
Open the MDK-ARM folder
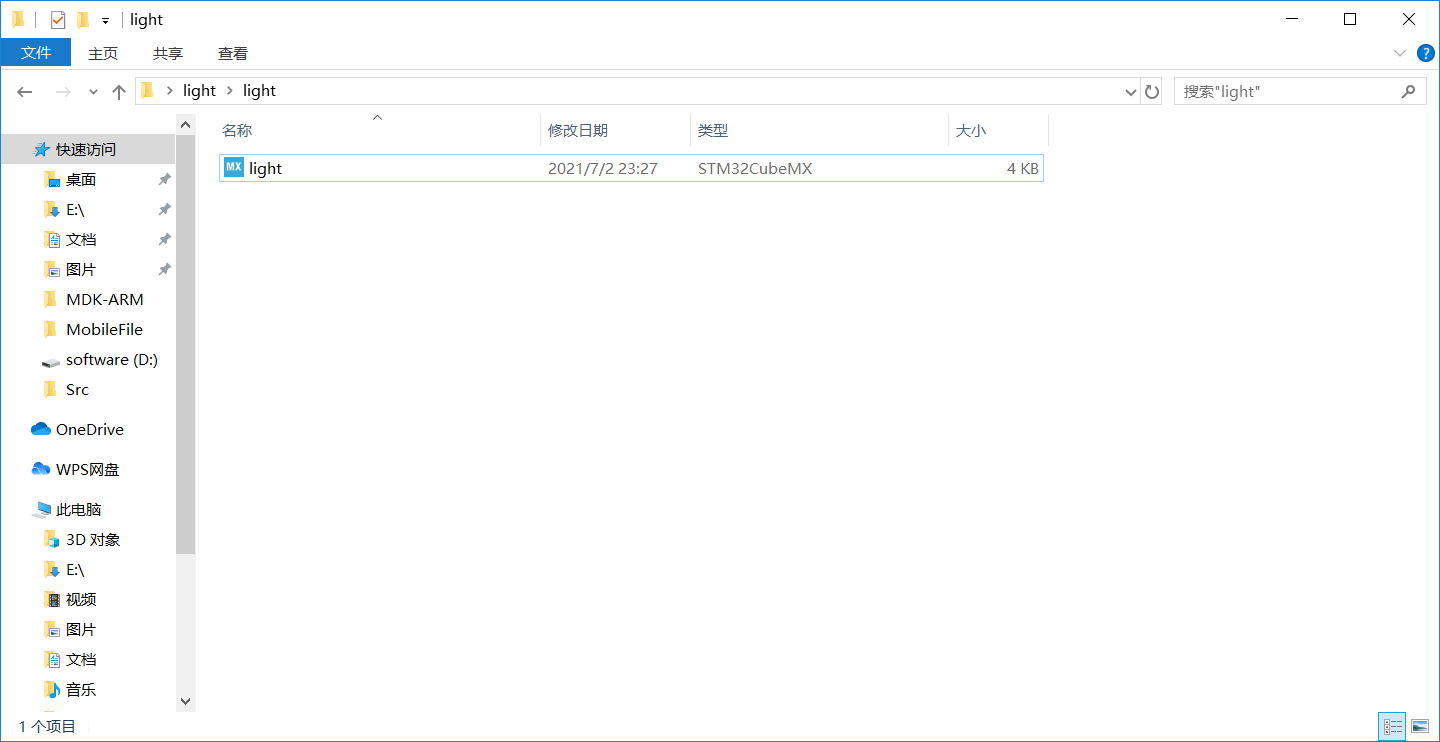pos(104,300)
